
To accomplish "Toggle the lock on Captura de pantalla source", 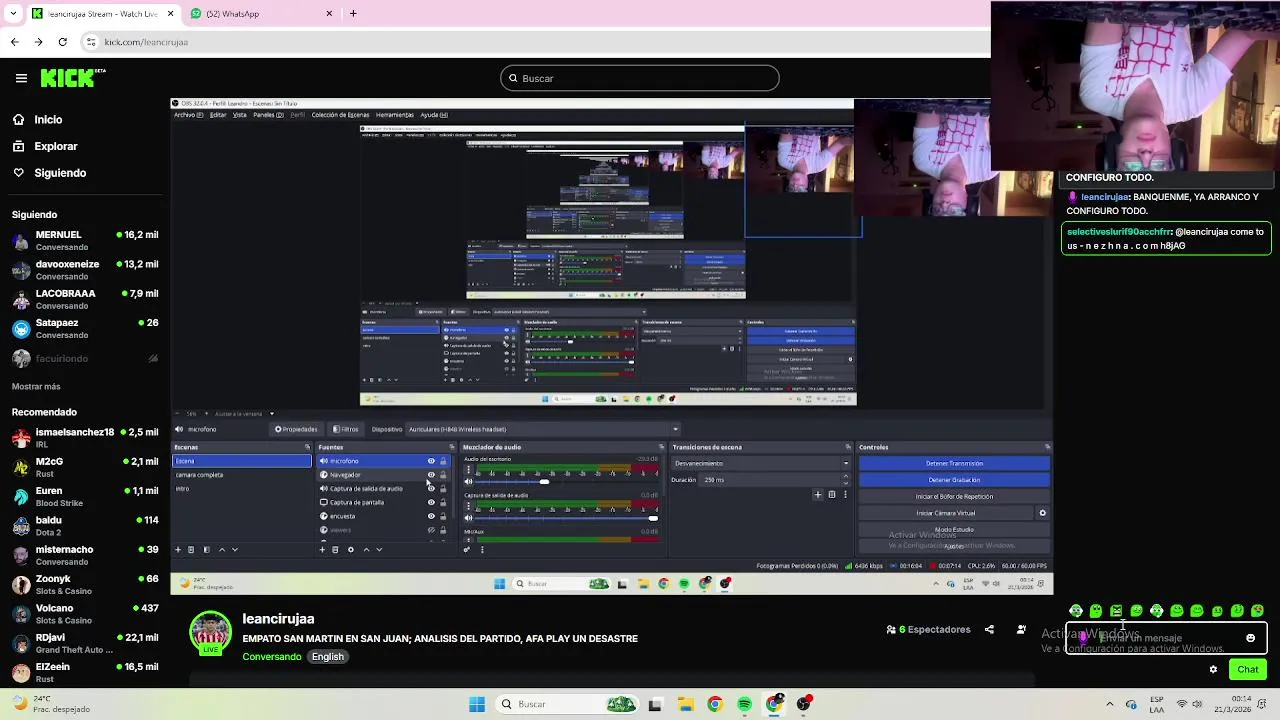I will tap(443, 502).
